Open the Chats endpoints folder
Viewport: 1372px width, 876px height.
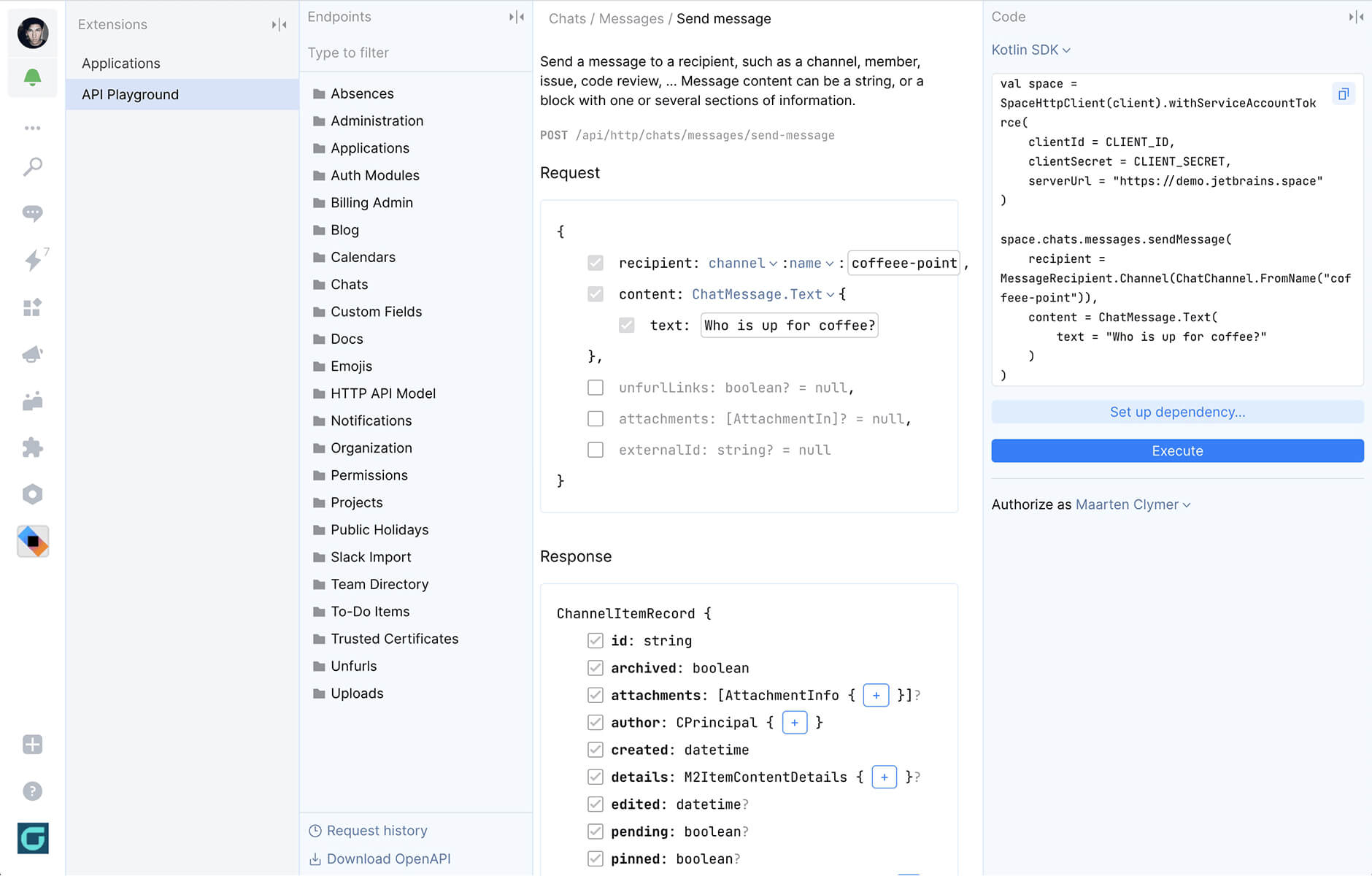tap(349, 284)
